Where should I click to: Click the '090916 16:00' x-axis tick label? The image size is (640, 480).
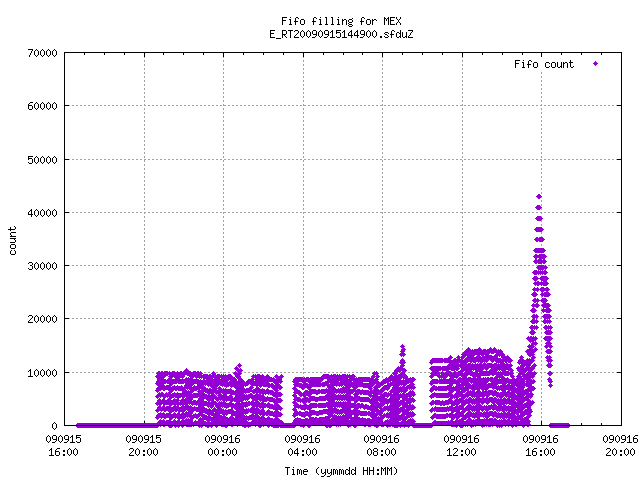pos(541,446)
